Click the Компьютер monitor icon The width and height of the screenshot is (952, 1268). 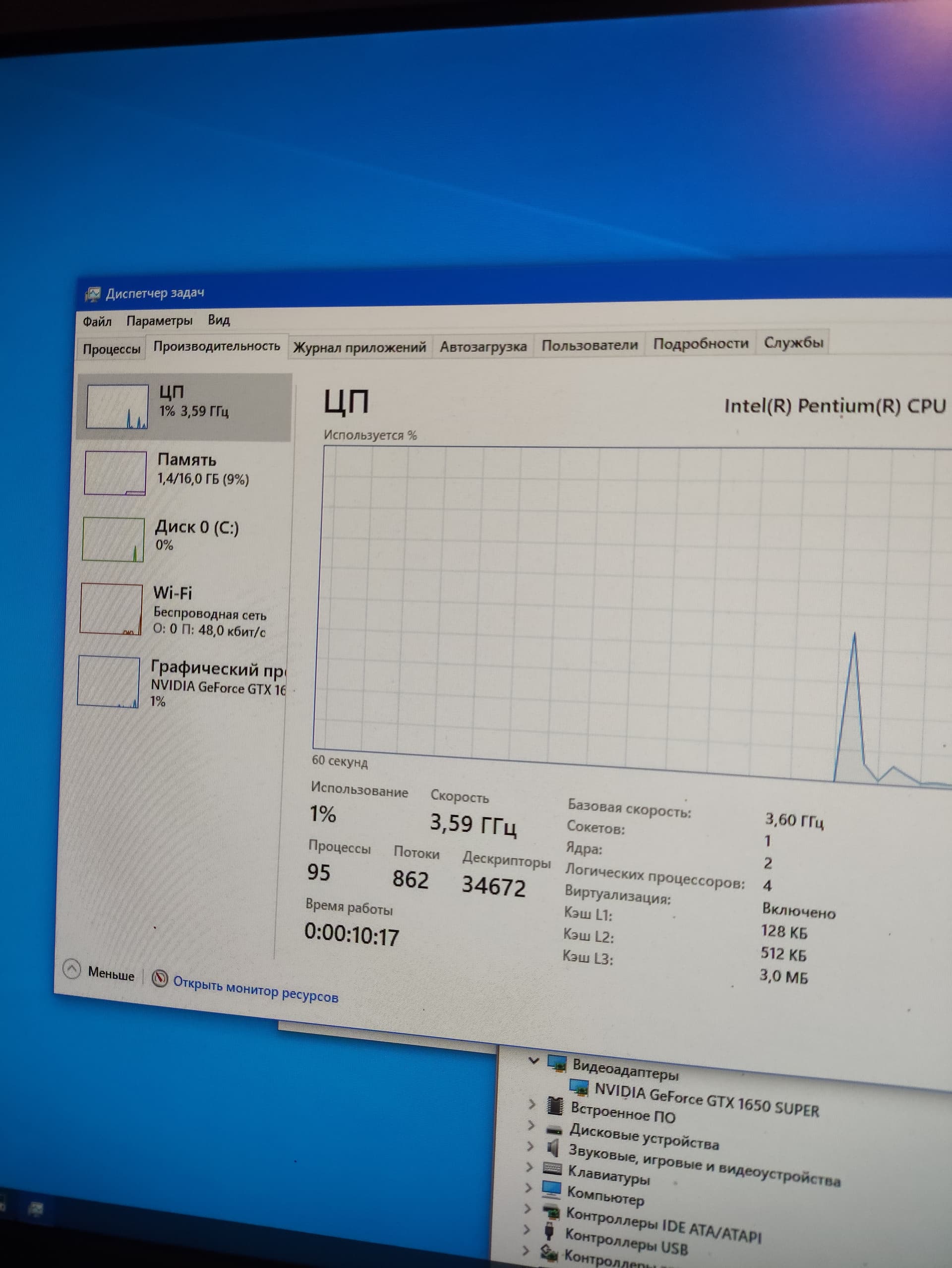coord(551,1189)
